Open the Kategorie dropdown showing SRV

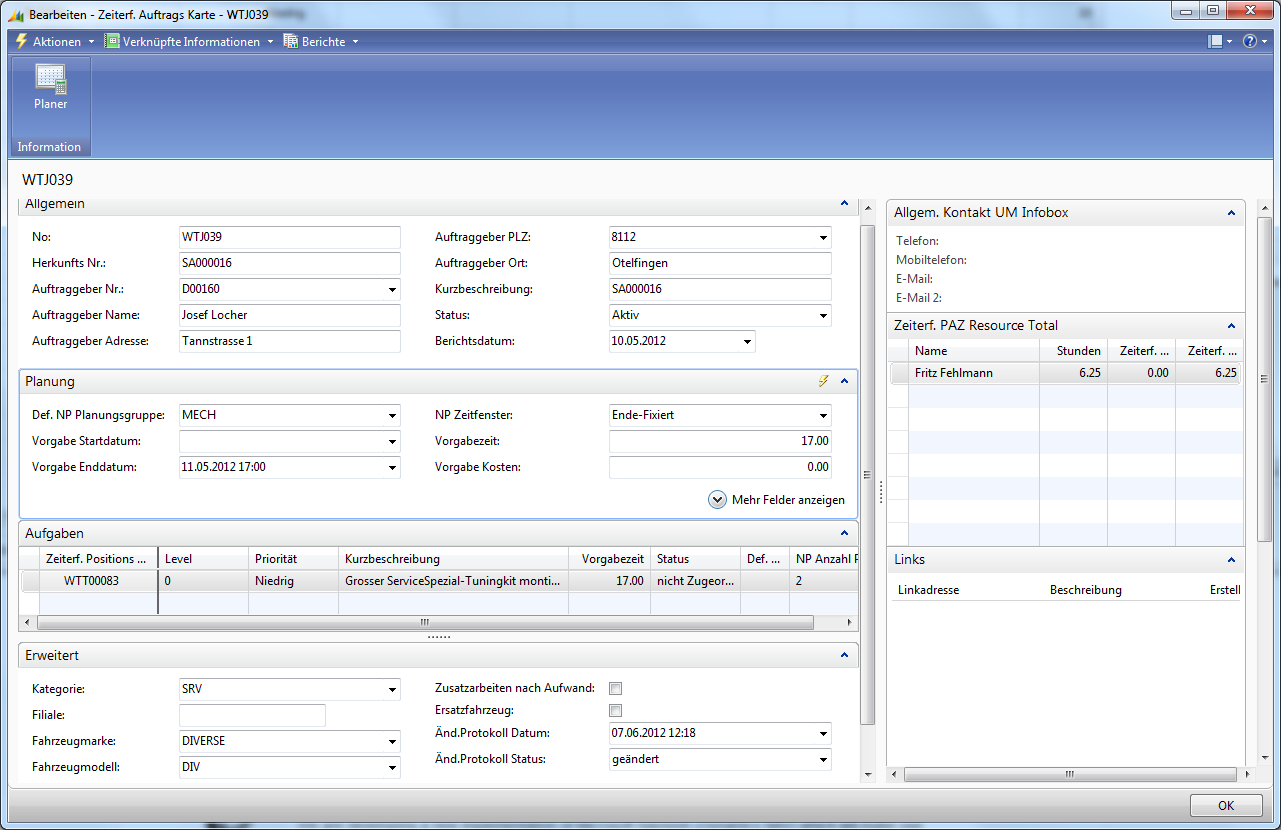391,690
